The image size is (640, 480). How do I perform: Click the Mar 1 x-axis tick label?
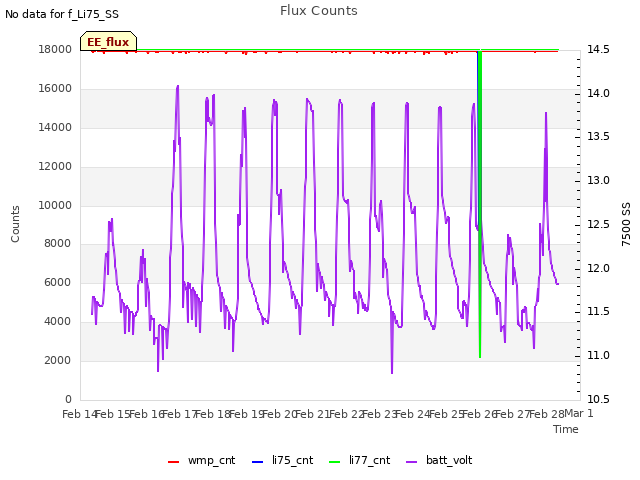tap(579, 413)
